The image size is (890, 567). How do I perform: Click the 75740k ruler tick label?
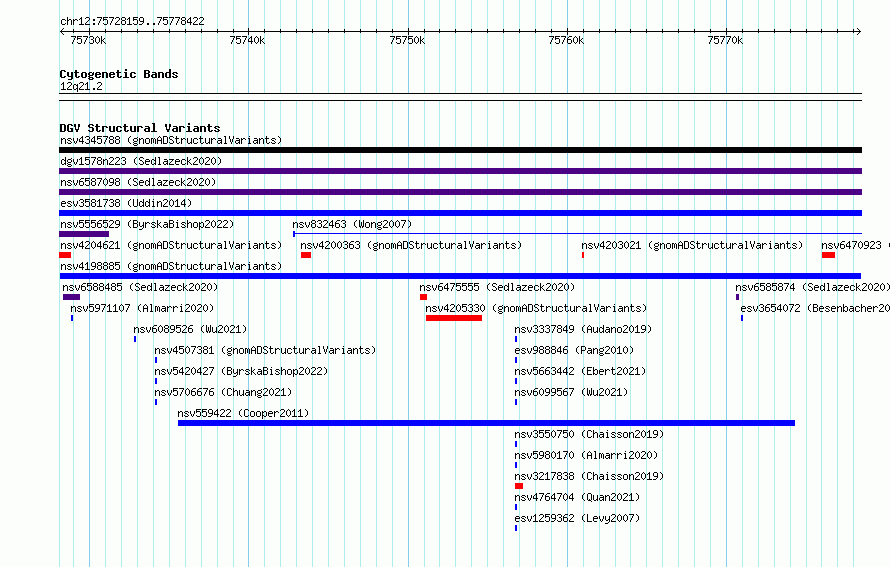tap(247, 40)
